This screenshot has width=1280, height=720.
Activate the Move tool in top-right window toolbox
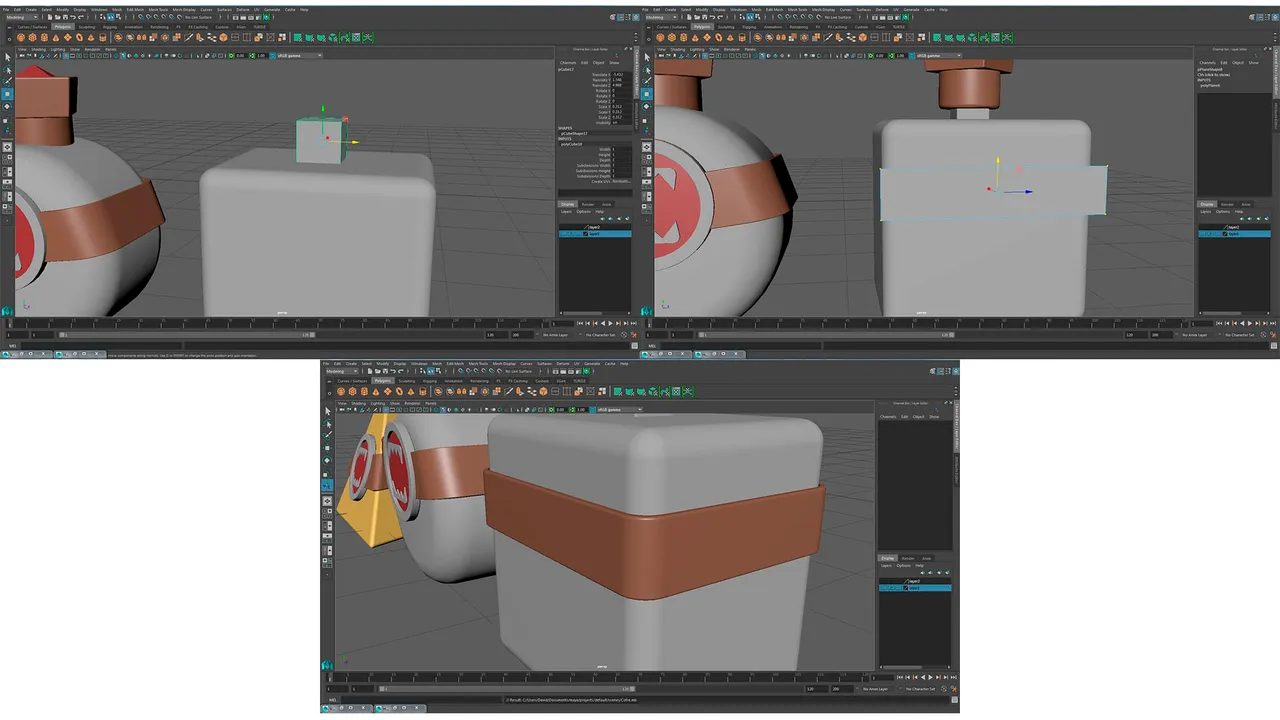coord(648,94)
